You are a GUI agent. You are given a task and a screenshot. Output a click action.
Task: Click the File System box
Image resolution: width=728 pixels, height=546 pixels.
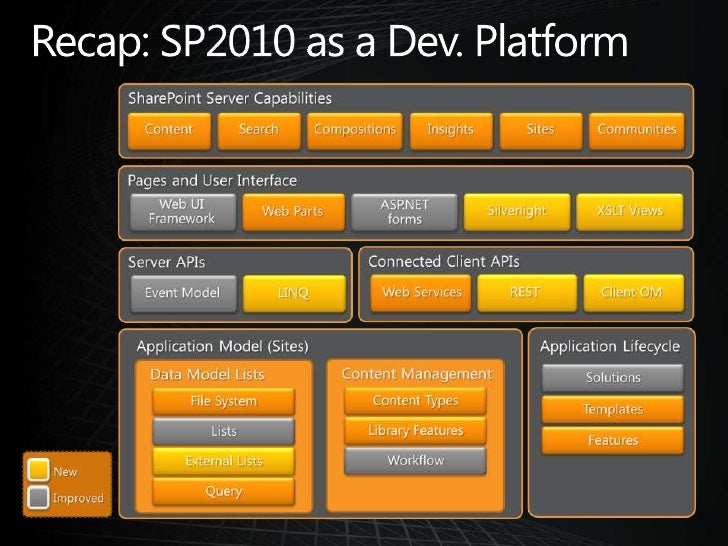223,402
